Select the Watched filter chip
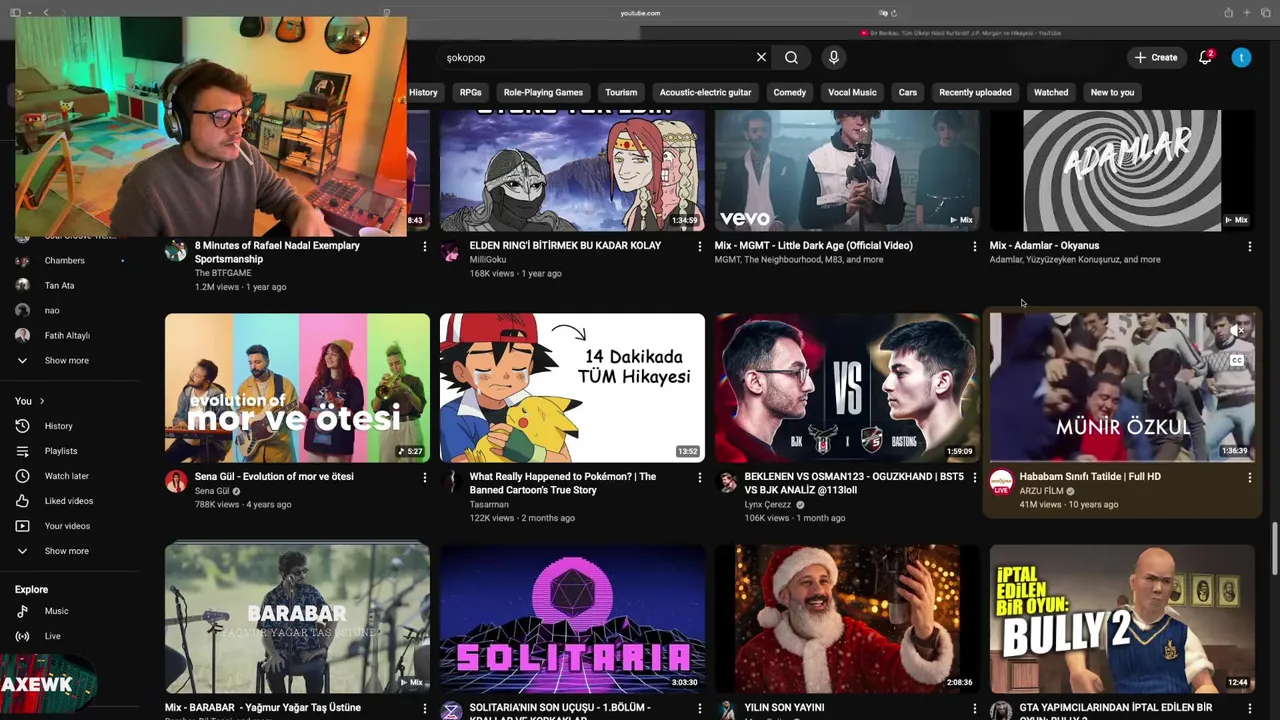Image resolution: width=1280 pixels, height=720 pixels. tap(1050, 92)
